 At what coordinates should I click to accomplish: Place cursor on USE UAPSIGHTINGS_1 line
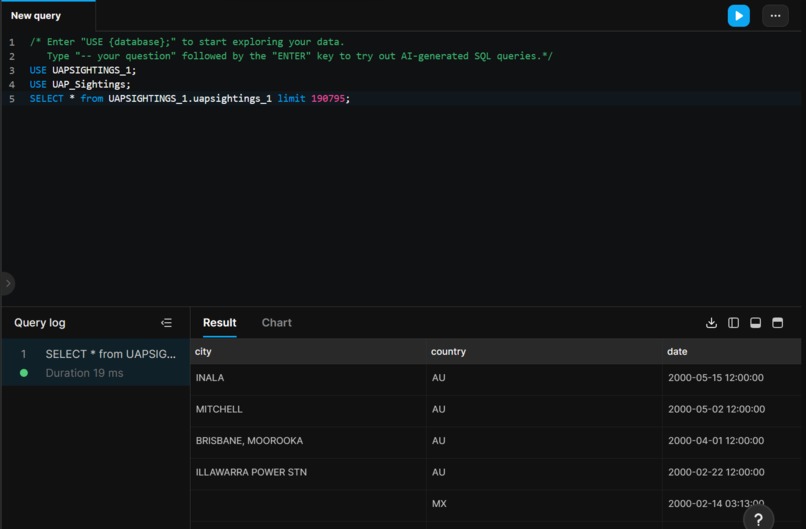point(83,70)
